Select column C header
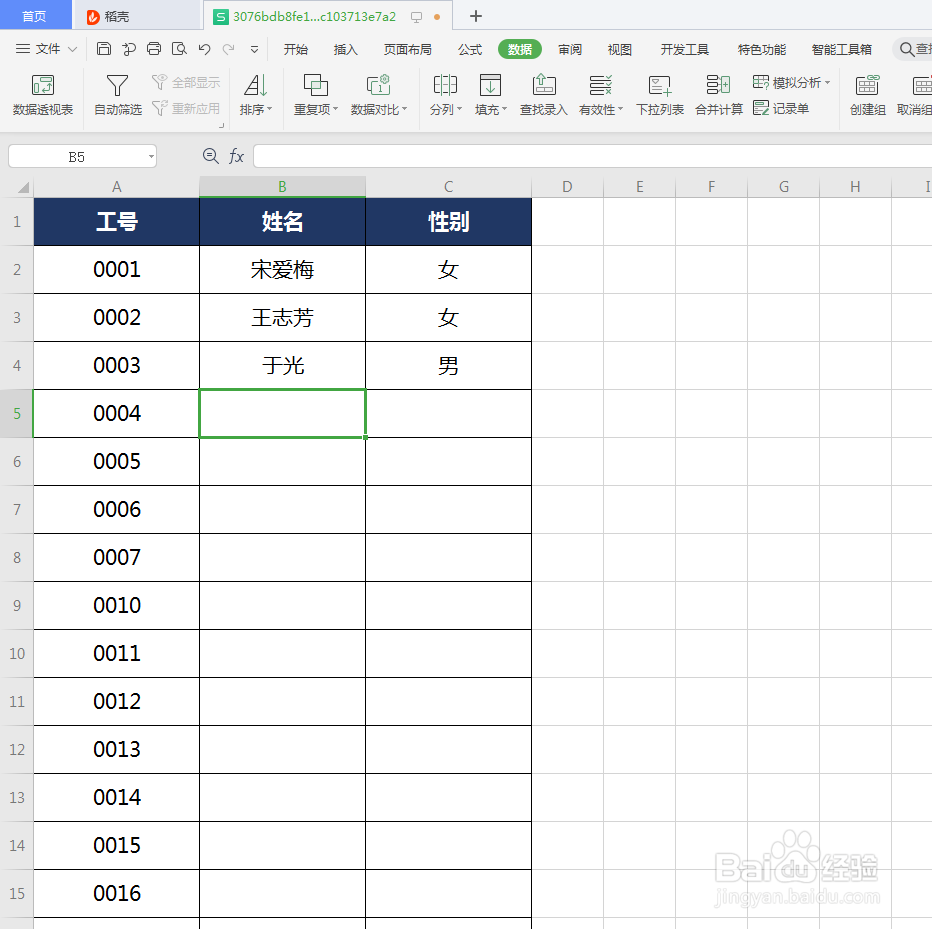 point(448,187)
